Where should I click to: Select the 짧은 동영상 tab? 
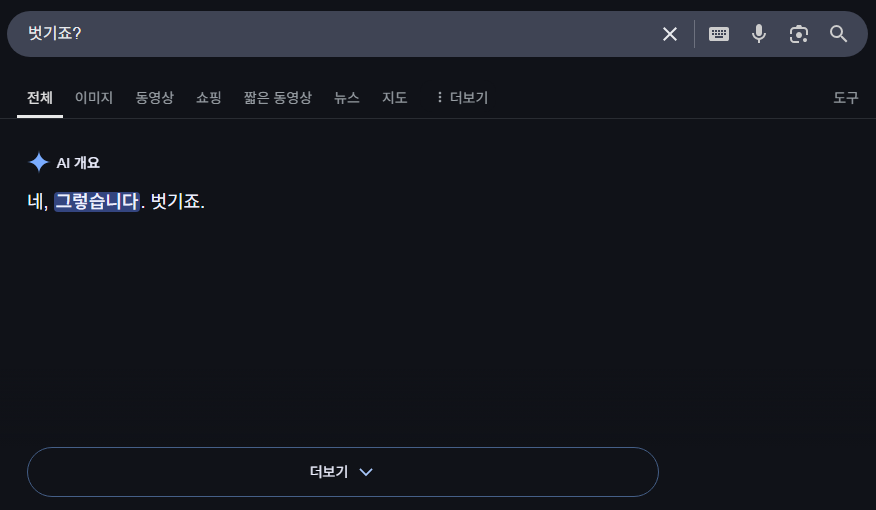(277, 97)
